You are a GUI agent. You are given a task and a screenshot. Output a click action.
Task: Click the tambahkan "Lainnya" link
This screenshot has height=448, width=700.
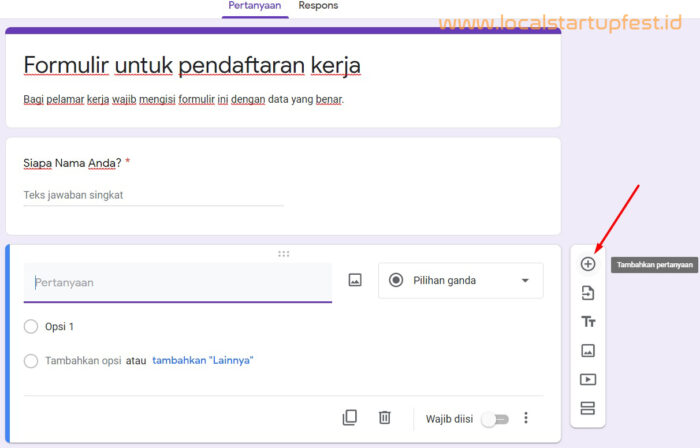203,360
